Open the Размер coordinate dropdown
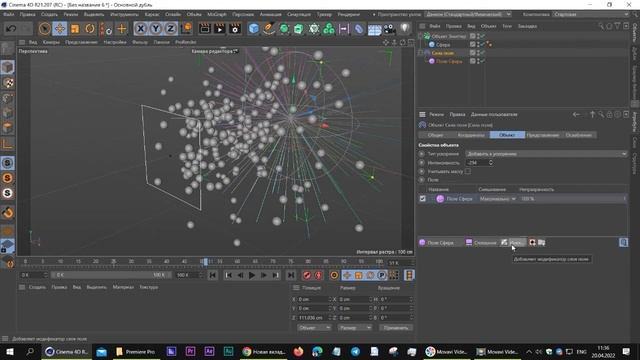640x360 pixels. coord(354,328)
